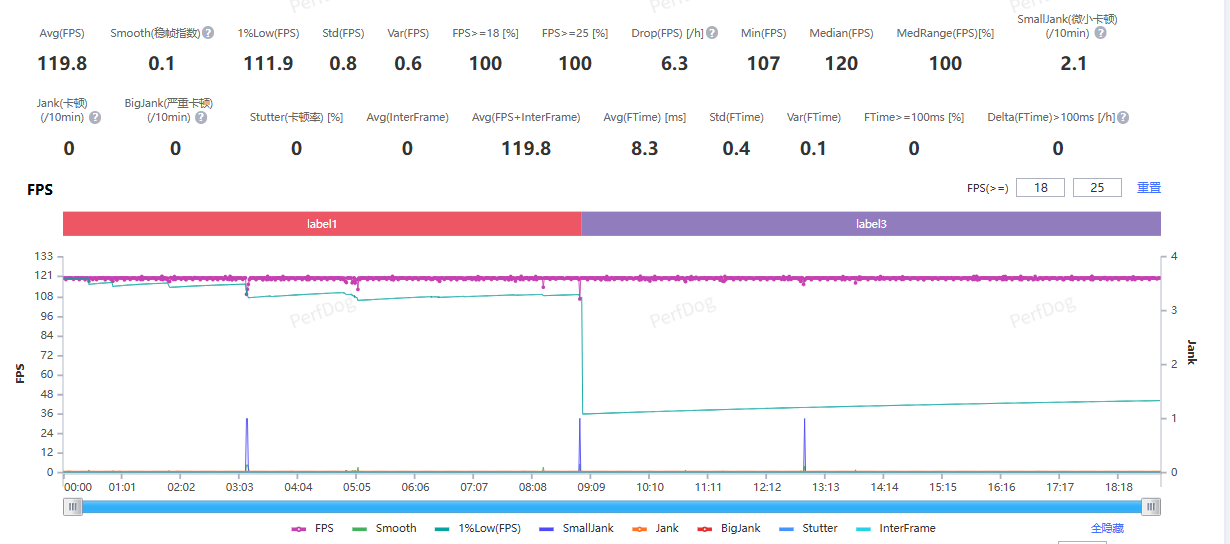This screenshot has height=544, width=1230.
Task: Click help icon beside Drop(FPS) [/h]
Action: point(712,33)
